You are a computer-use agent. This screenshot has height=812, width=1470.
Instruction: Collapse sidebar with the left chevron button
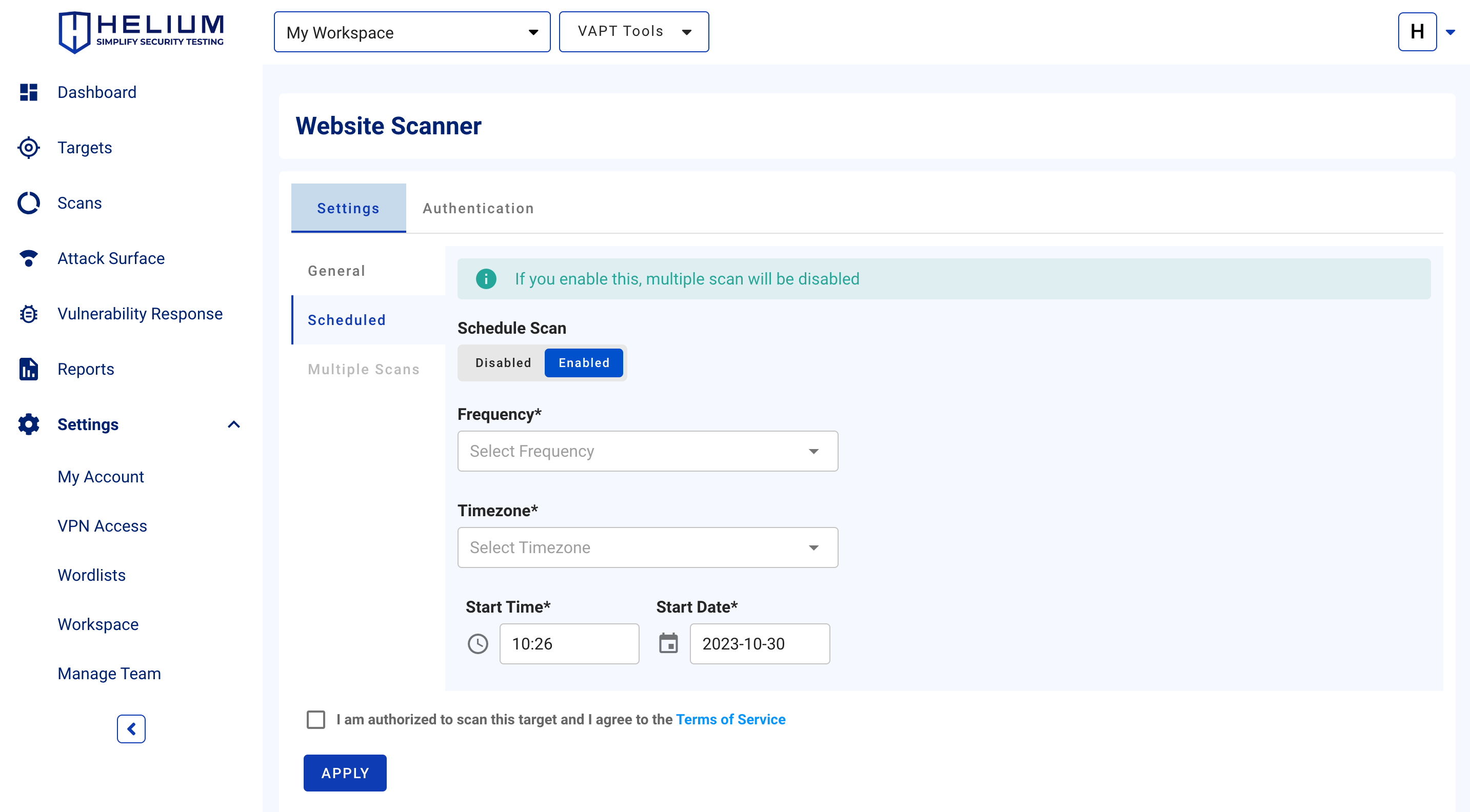pos(131,729)
